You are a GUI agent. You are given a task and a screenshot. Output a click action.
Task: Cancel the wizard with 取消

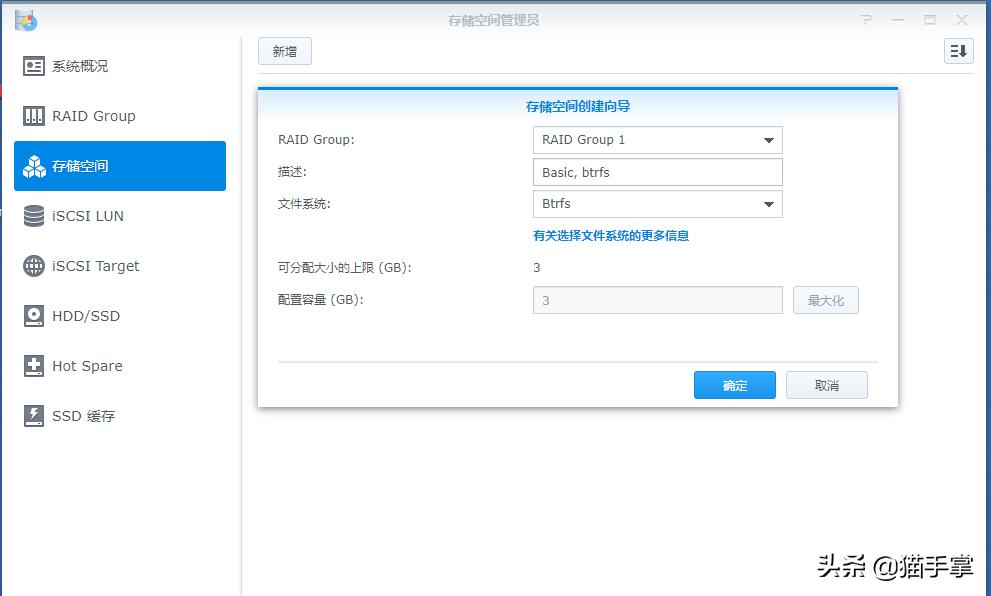[826, 384]
